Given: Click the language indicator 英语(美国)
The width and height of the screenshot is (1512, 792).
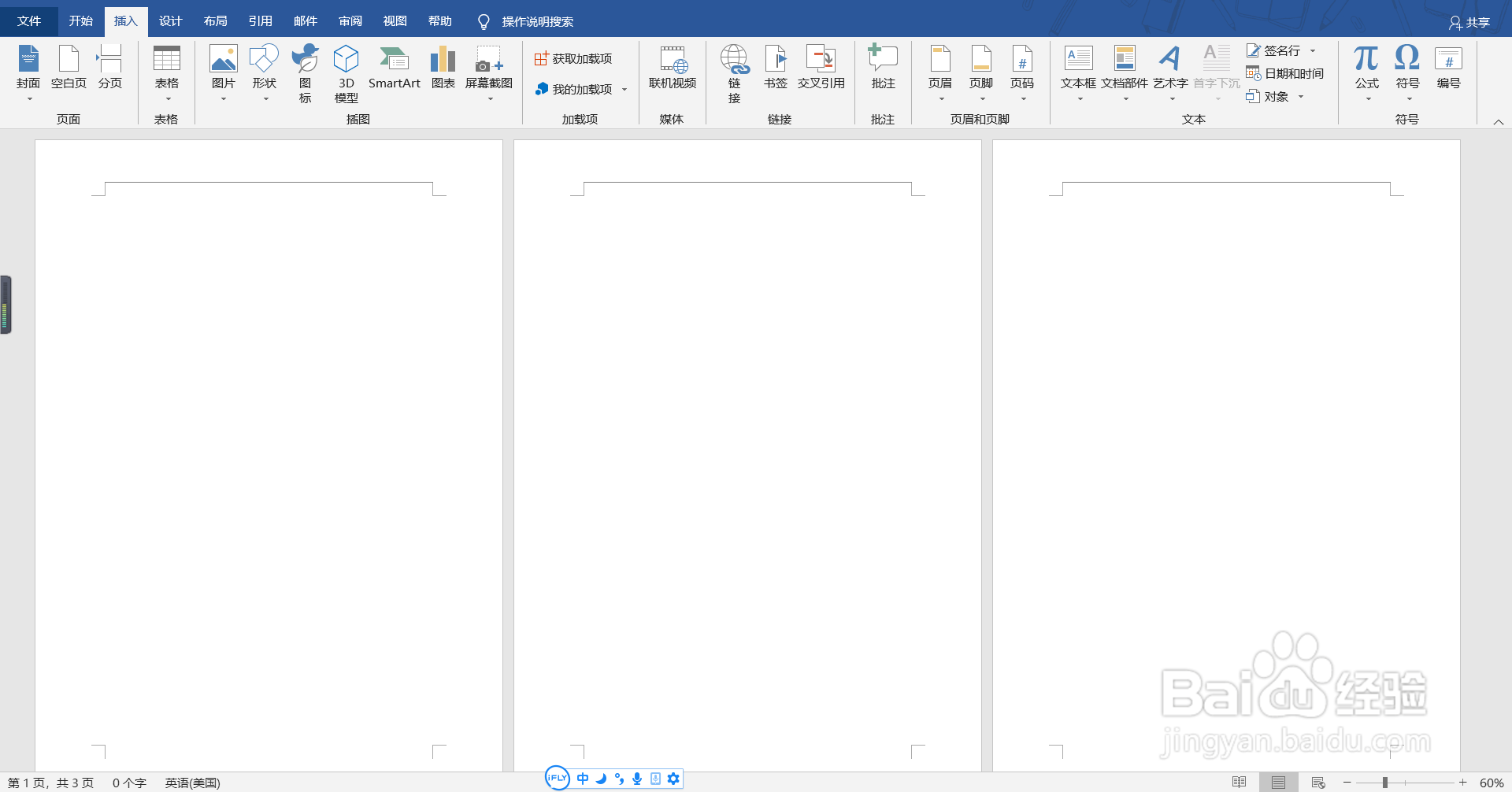Looking at the screenshot, I should tap(192, 783).
